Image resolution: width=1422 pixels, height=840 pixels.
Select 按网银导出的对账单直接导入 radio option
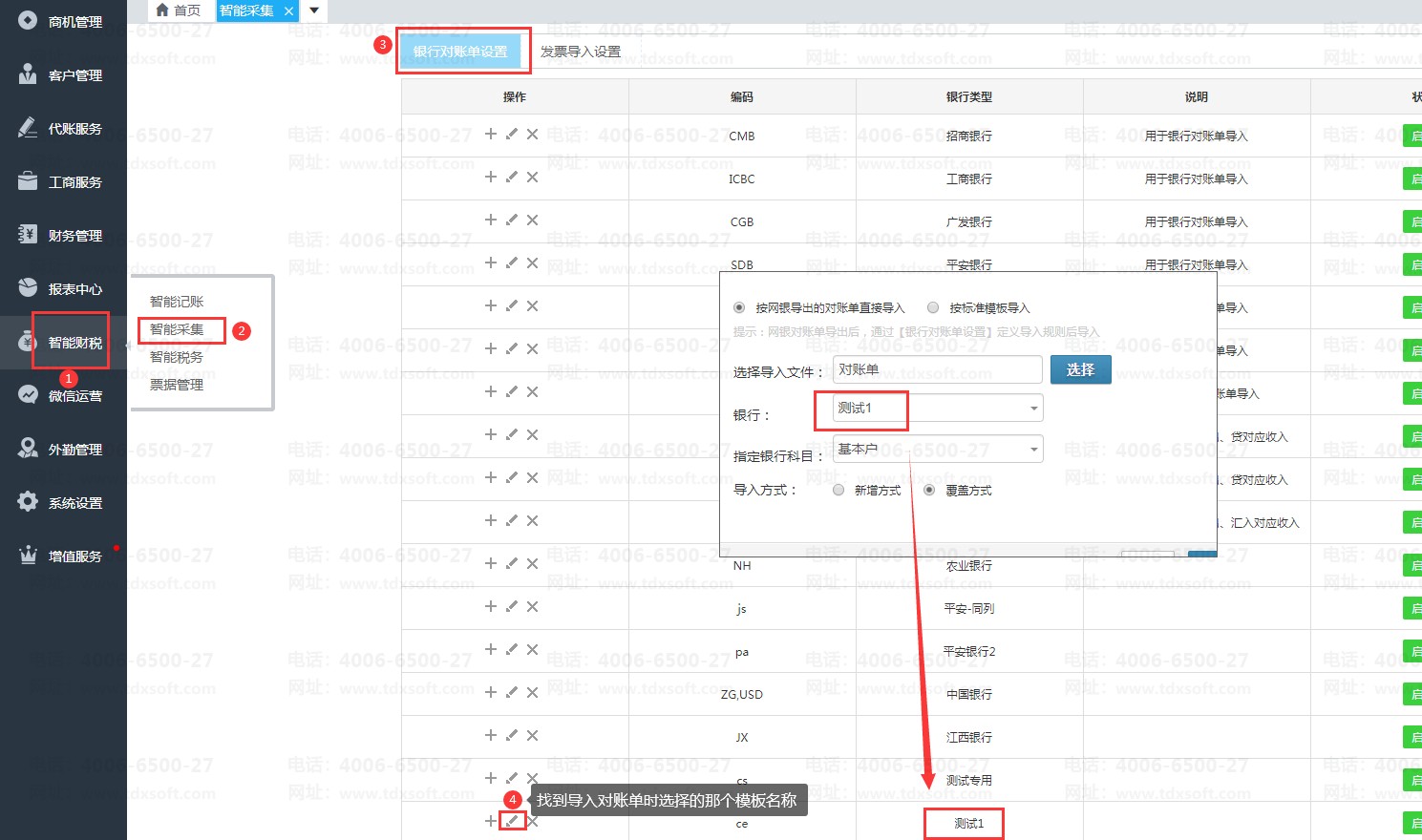click(739, 308)
